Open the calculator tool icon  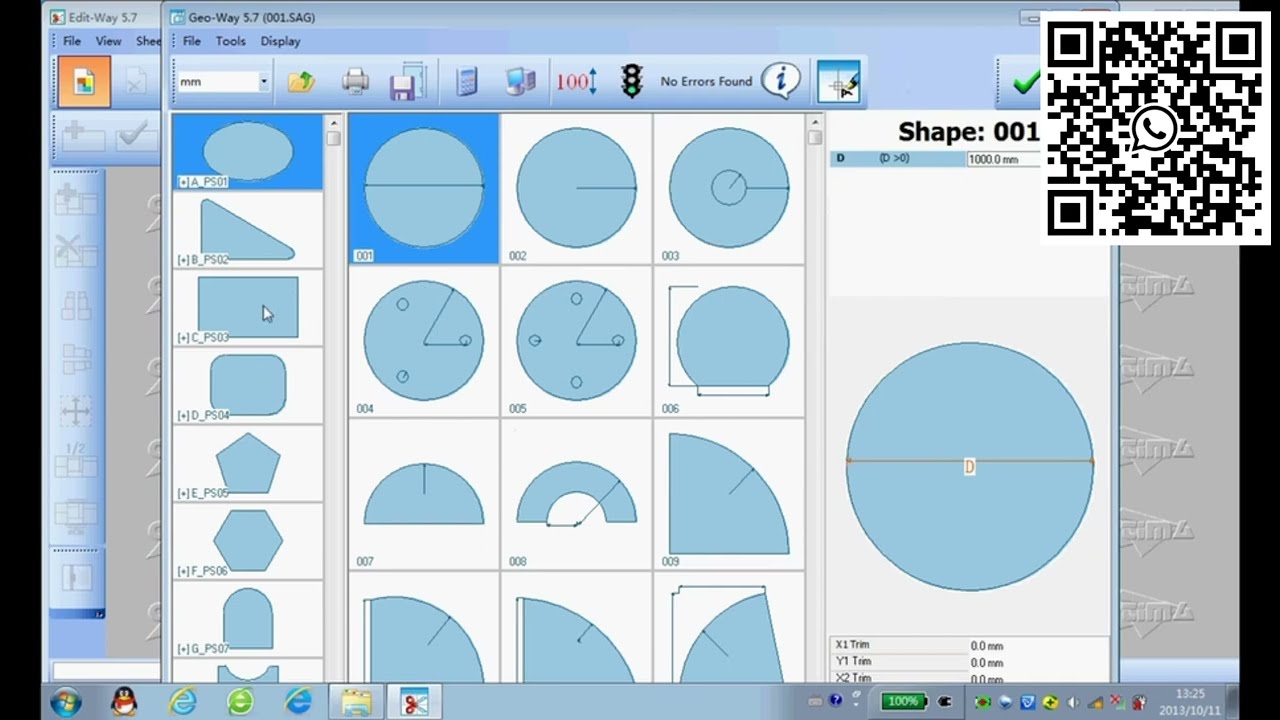coord(466,82)
